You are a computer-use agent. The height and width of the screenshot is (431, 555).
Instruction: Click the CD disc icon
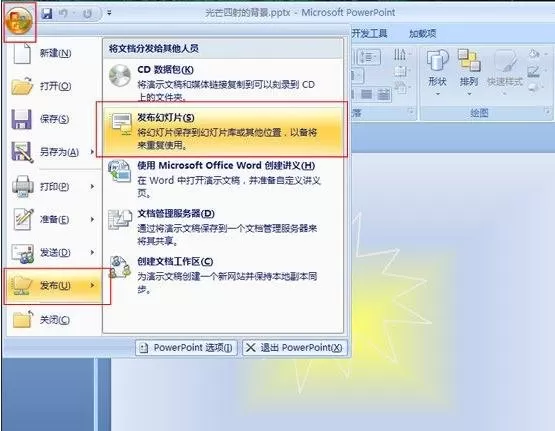point(120,75)
